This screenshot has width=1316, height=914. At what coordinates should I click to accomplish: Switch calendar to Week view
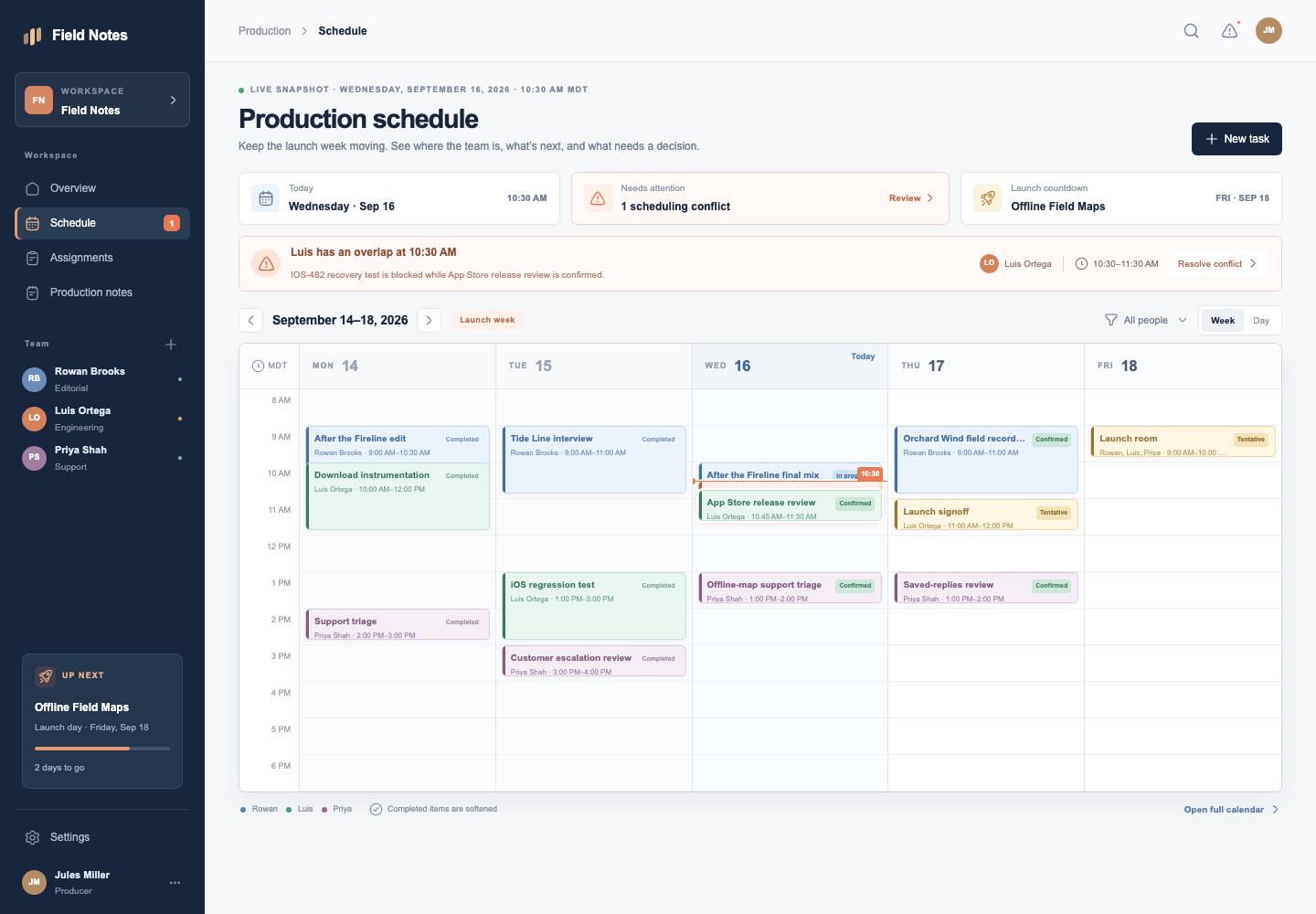(1223, 321)
